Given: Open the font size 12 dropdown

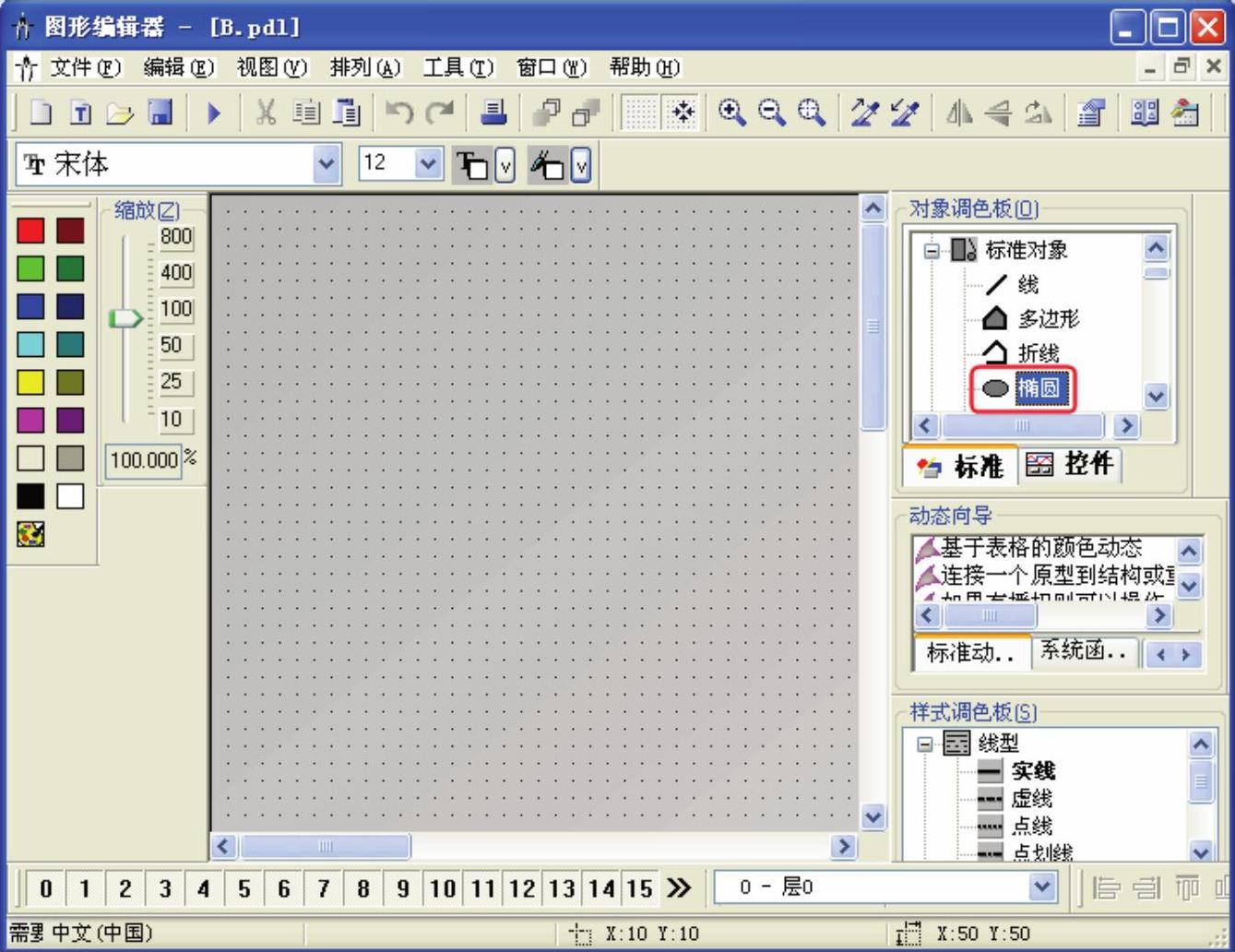Looking at the screenshot, I should coord(427,165).
